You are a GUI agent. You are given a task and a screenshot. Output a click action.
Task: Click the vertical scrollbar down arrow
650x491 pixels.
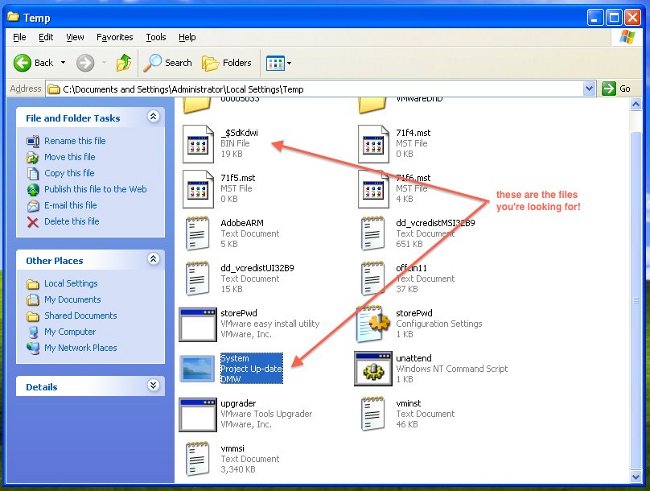coord(636,475)
